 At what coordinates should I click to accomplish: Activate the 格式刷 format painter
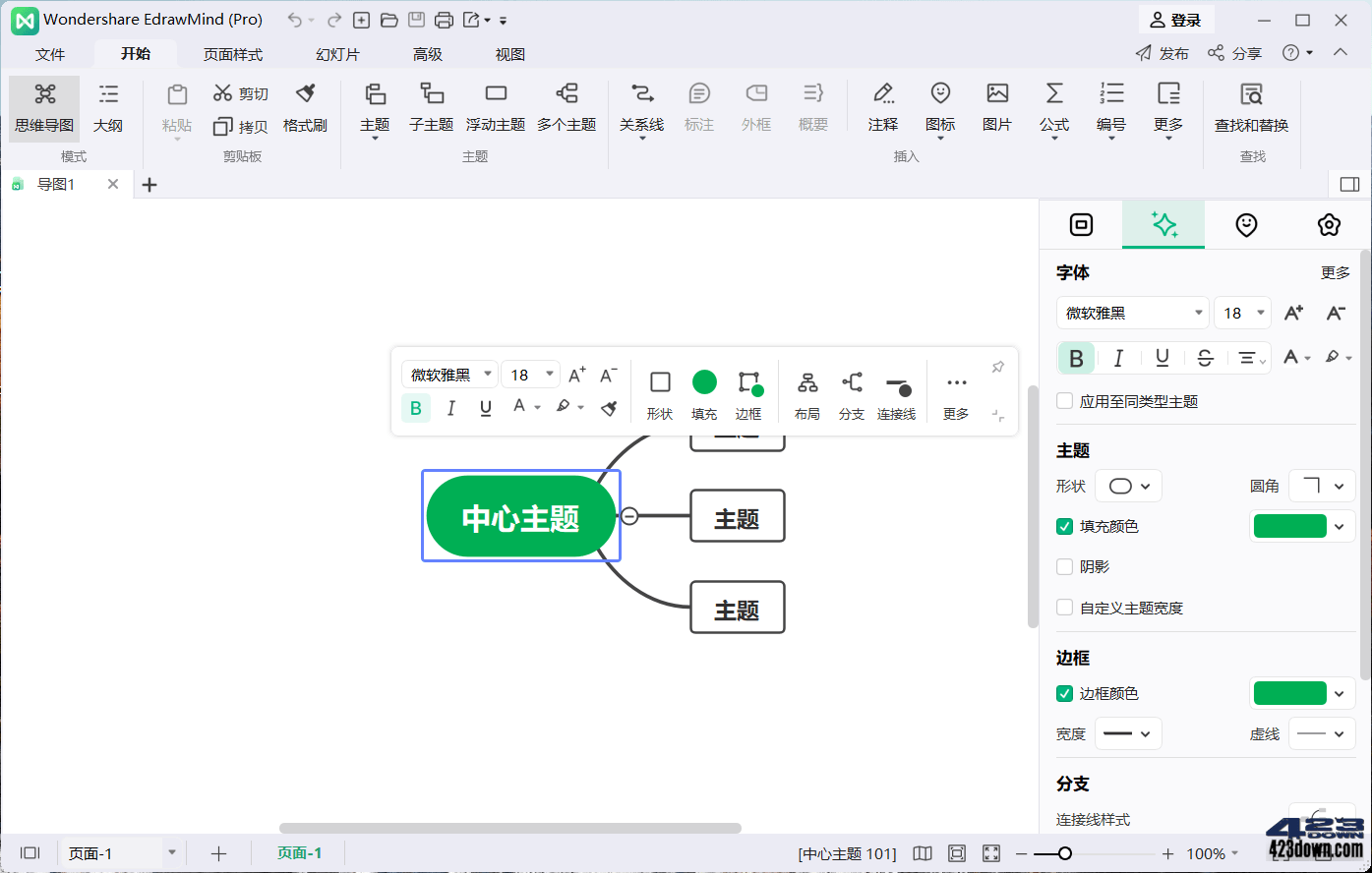(305, 108)
